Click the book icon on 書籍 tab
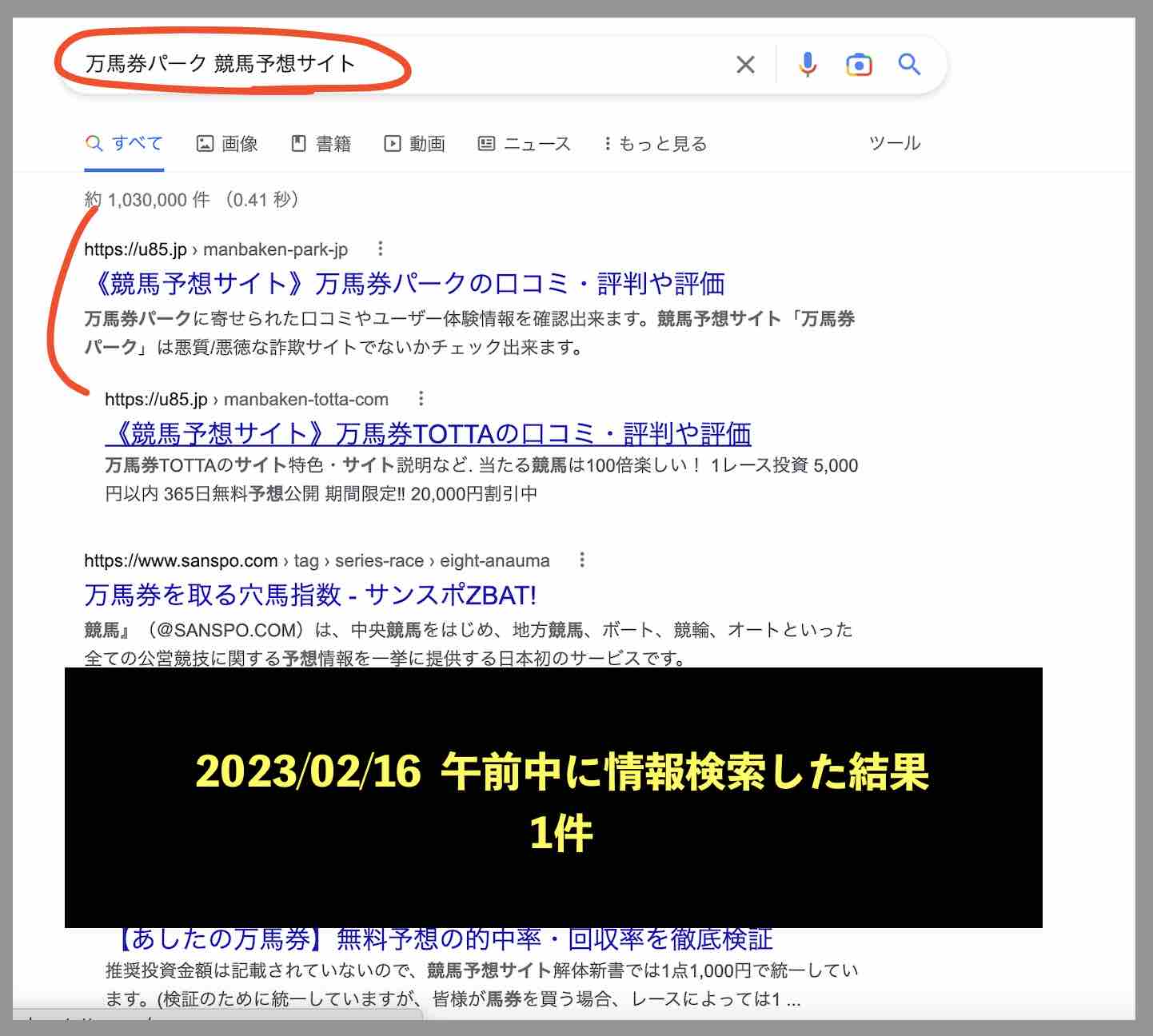This screenshot has height=1036, width=1153. (299, 142)
